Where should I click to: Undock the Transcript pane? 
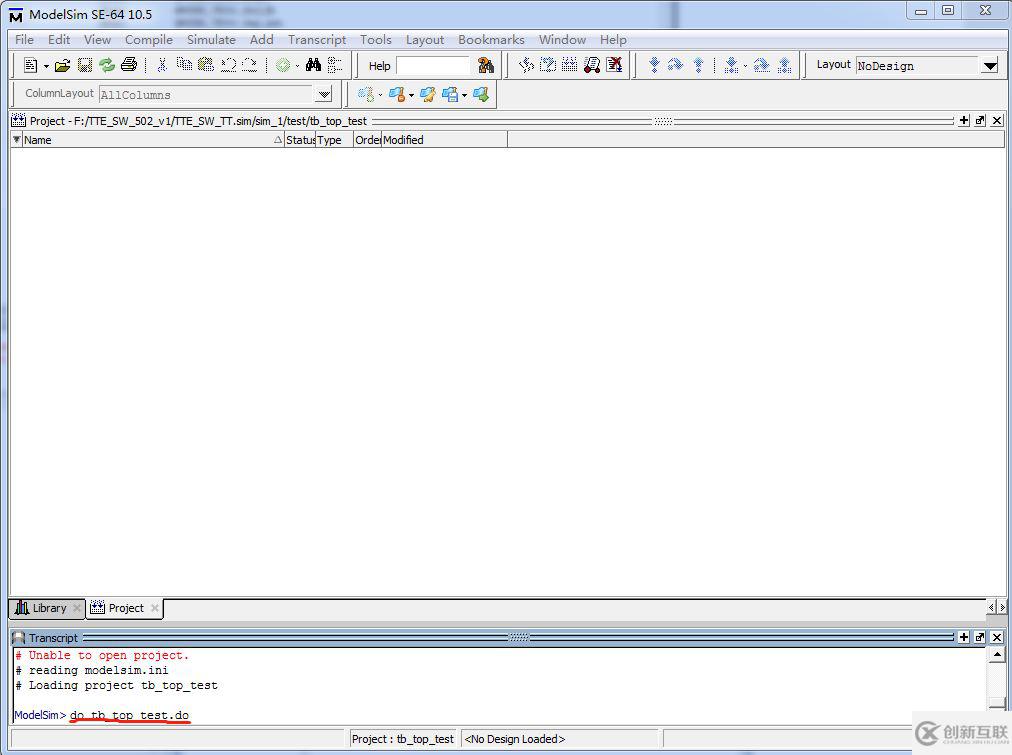point(980,637)
